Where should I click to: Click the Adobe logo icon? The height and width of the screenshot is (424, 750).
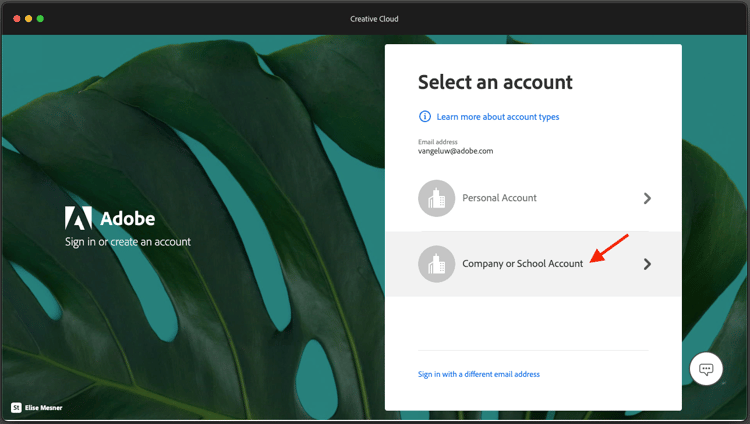coord(78,218)
